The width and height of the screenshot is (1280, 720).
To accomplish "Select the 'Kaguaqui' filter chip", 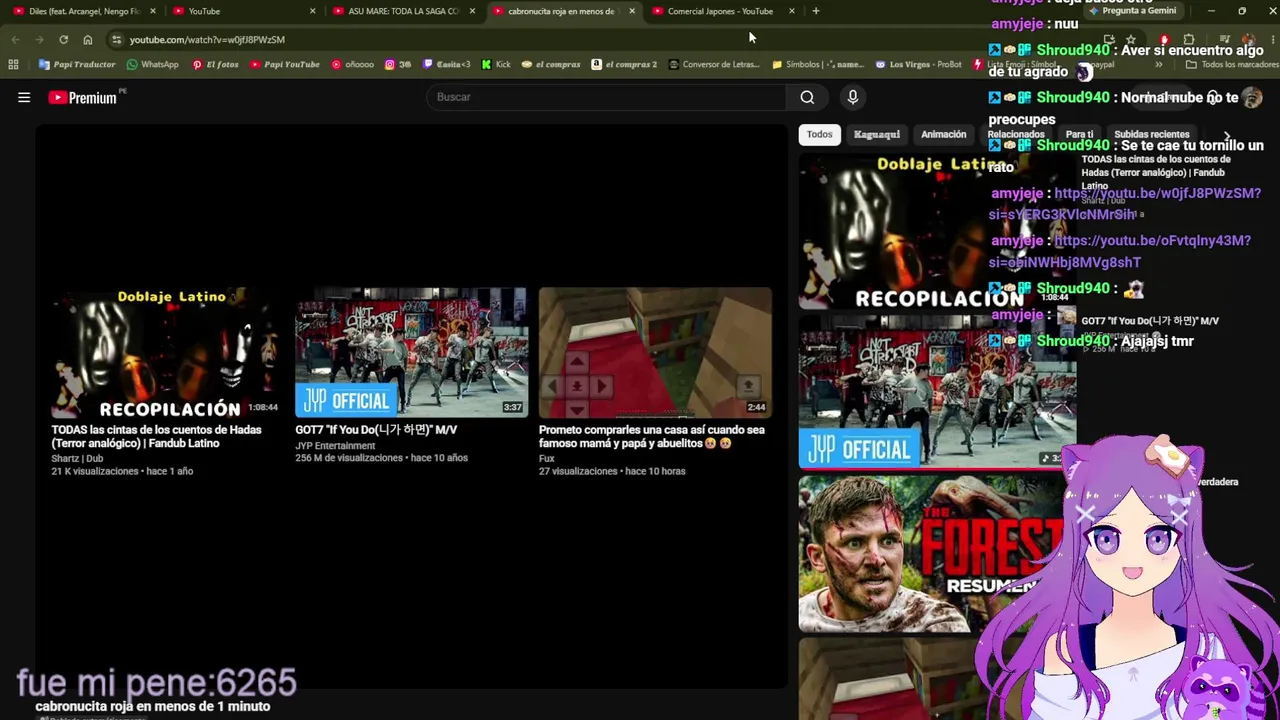I will point(877,134).
